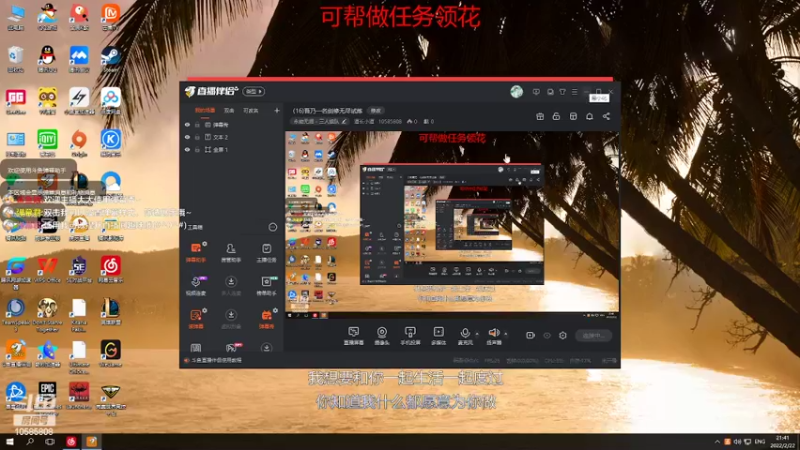Open the QQ penguin desktop shortcut
Viewport: 800px width, 450px height.
pos(47,59)
